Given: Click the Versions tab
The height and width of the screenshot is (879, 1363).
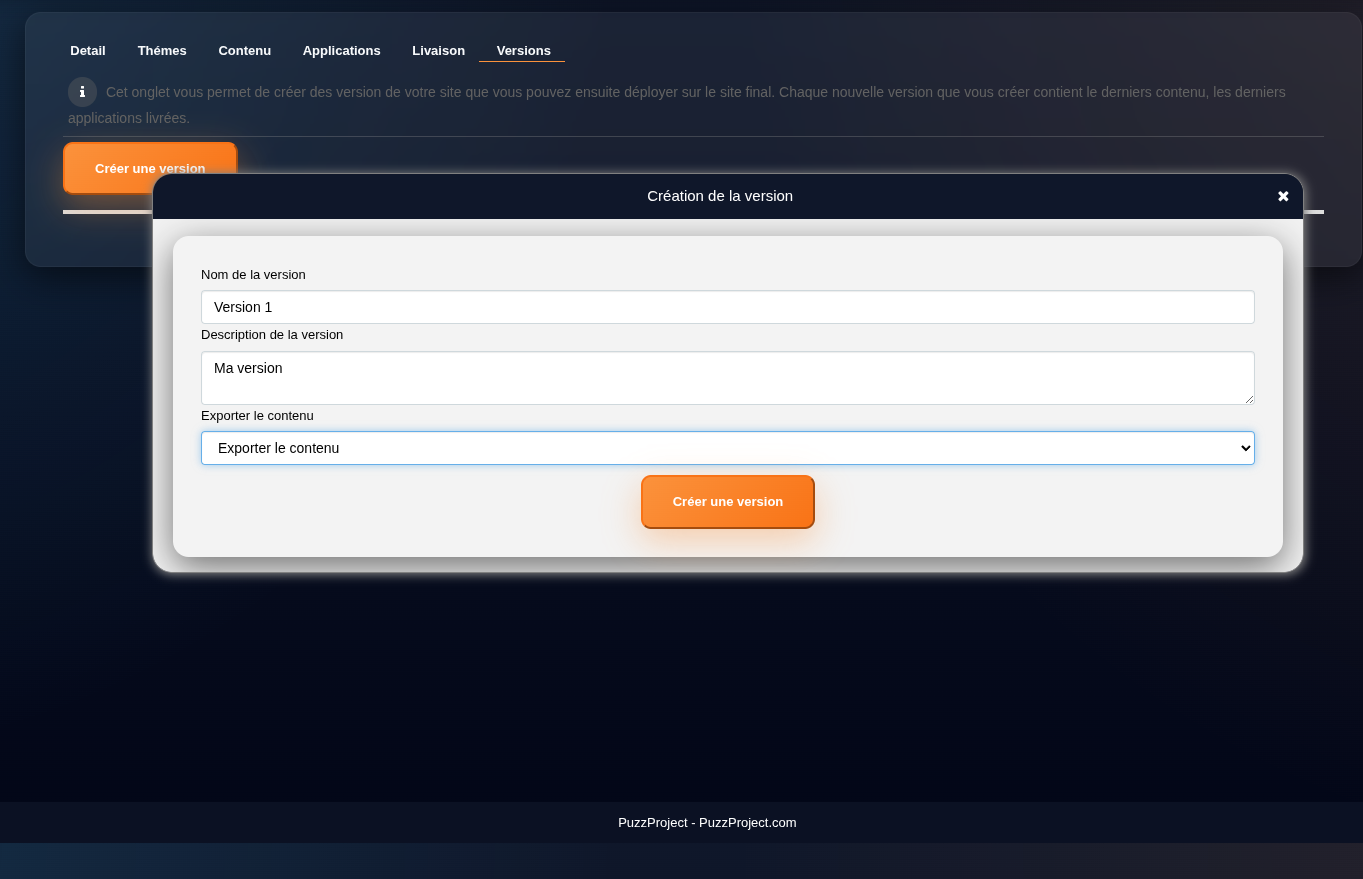Looking at the screenshot, I should tap(523, 51).
